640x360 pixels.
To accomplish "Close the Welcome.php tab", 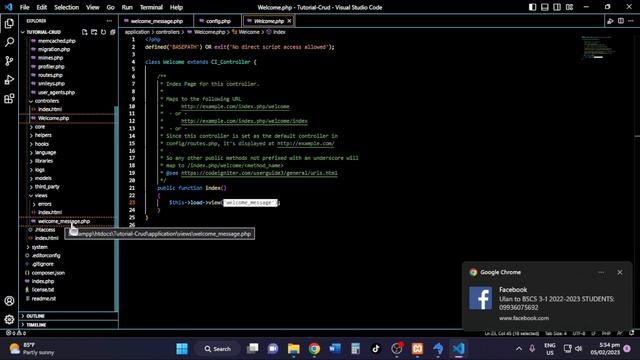I will point(289,21).
